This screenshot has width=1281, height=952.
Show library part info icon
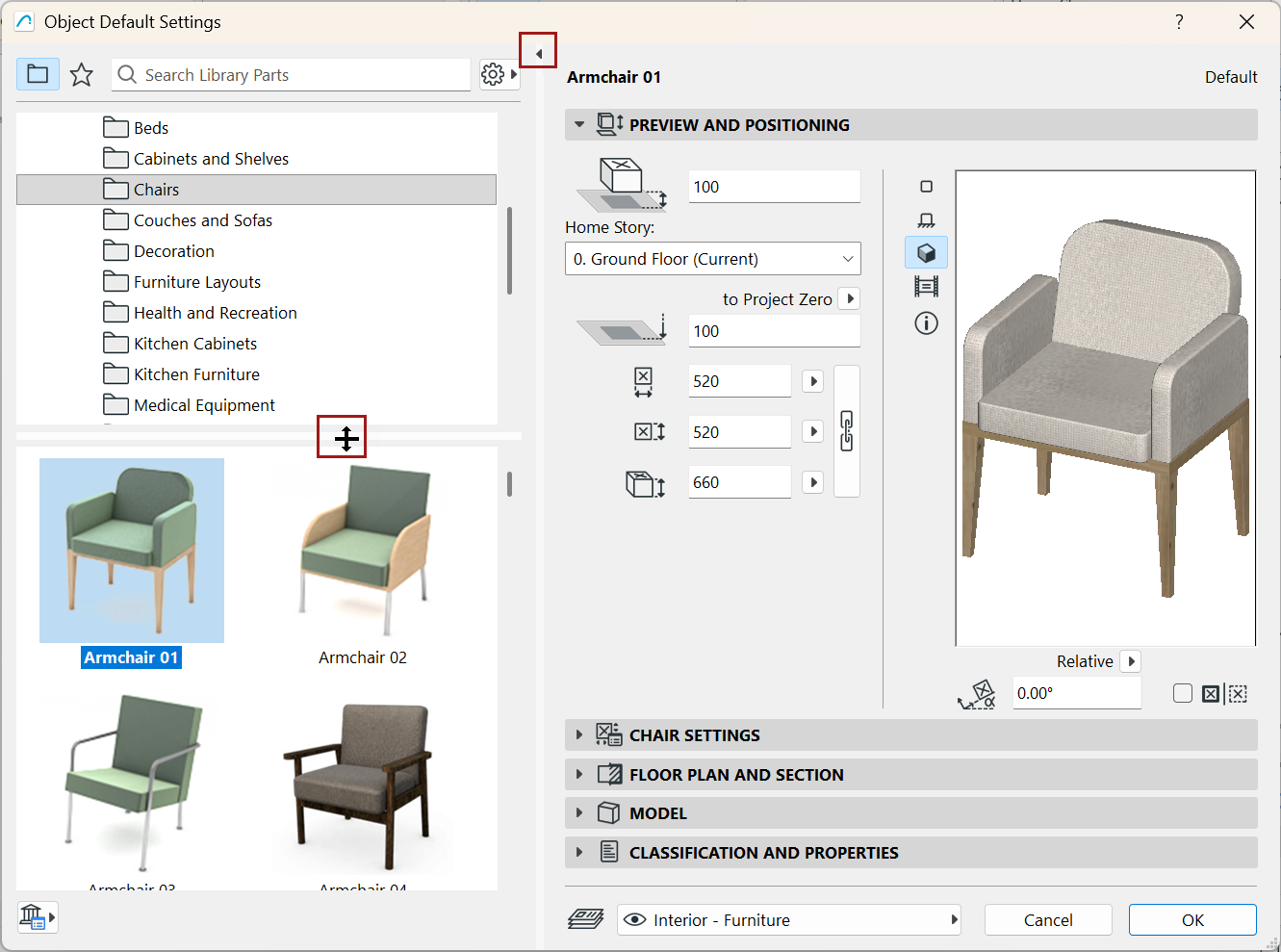(x=926, y=323)
